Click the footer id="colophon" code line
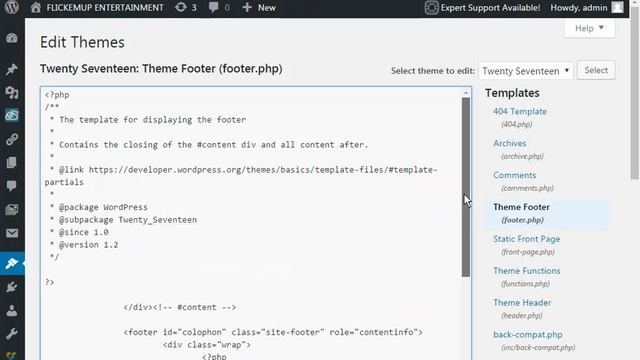 pos(273,332)
